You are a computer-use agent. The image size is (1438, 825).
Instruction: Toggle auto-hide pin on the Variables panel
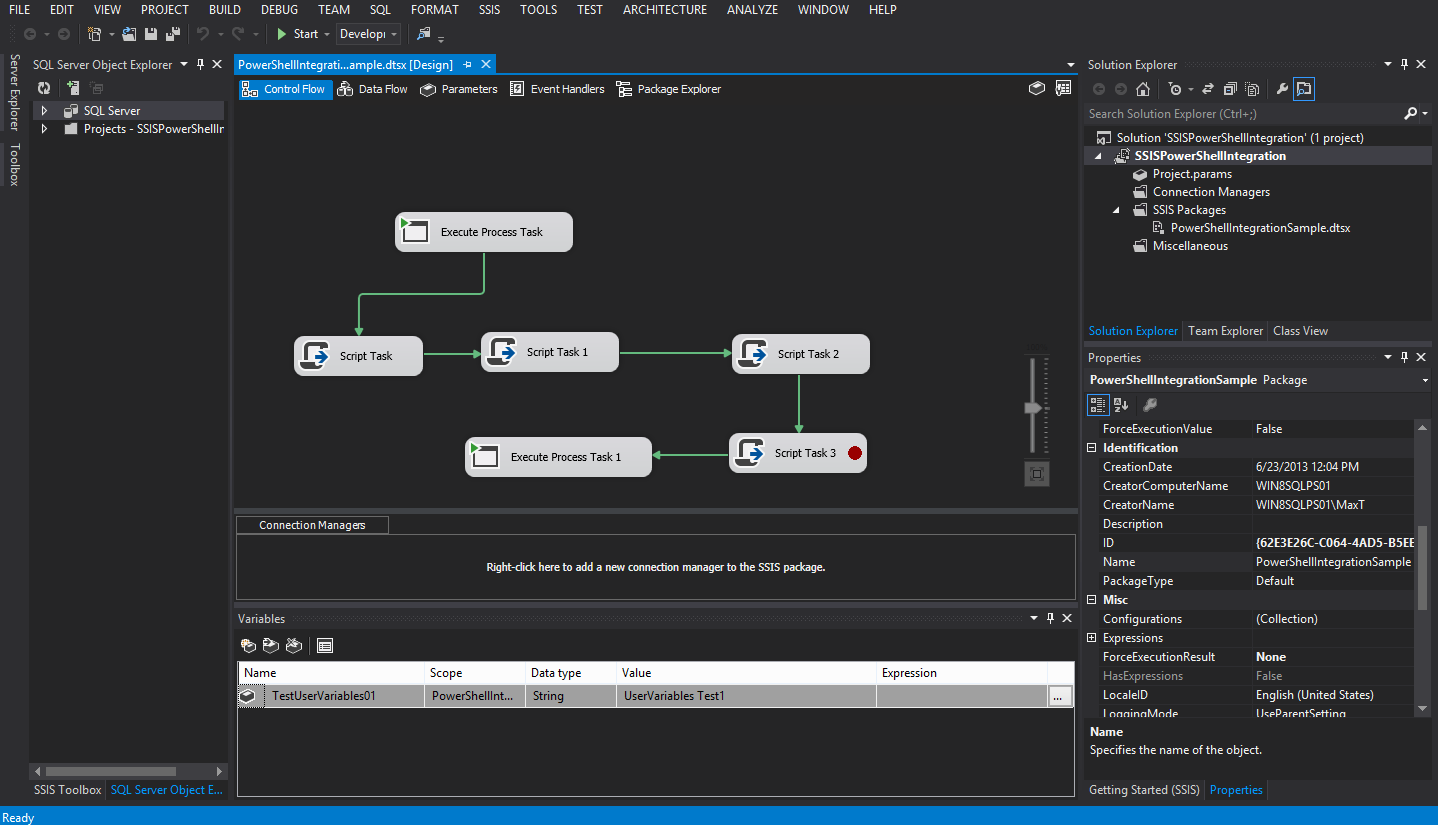1050,619
